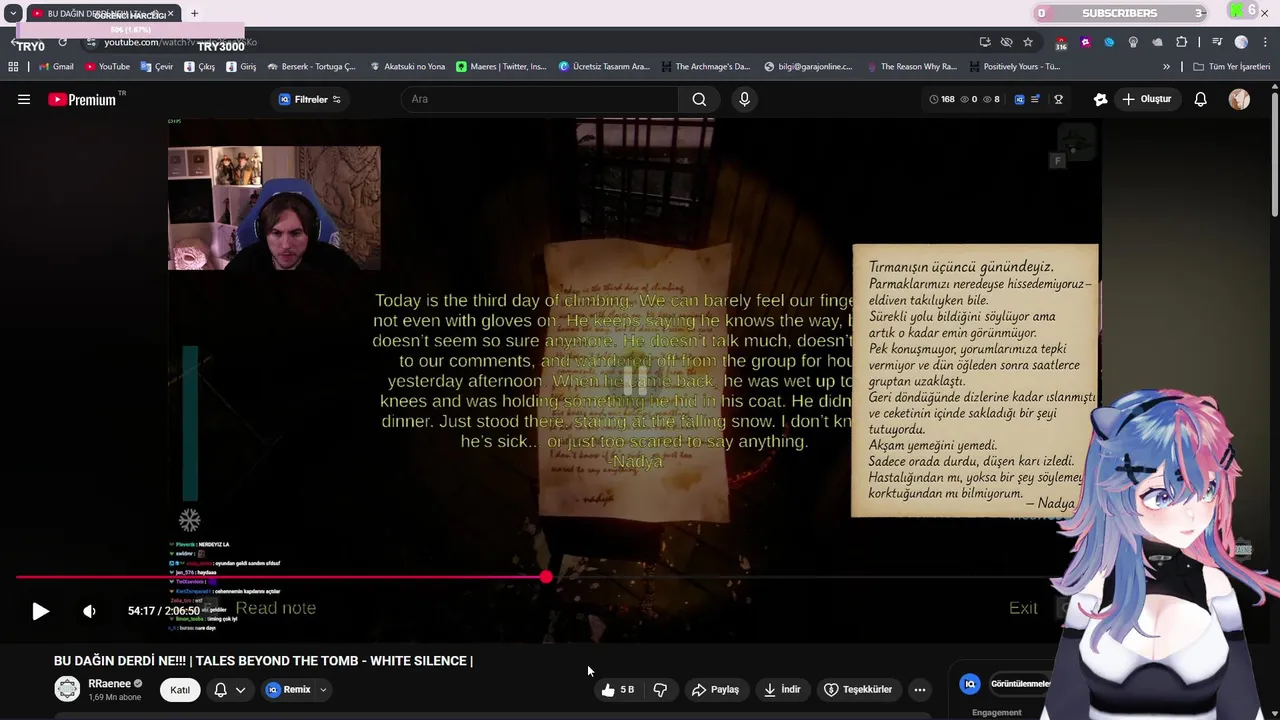Install app via the screen-arrow icon

click(985, 42)
